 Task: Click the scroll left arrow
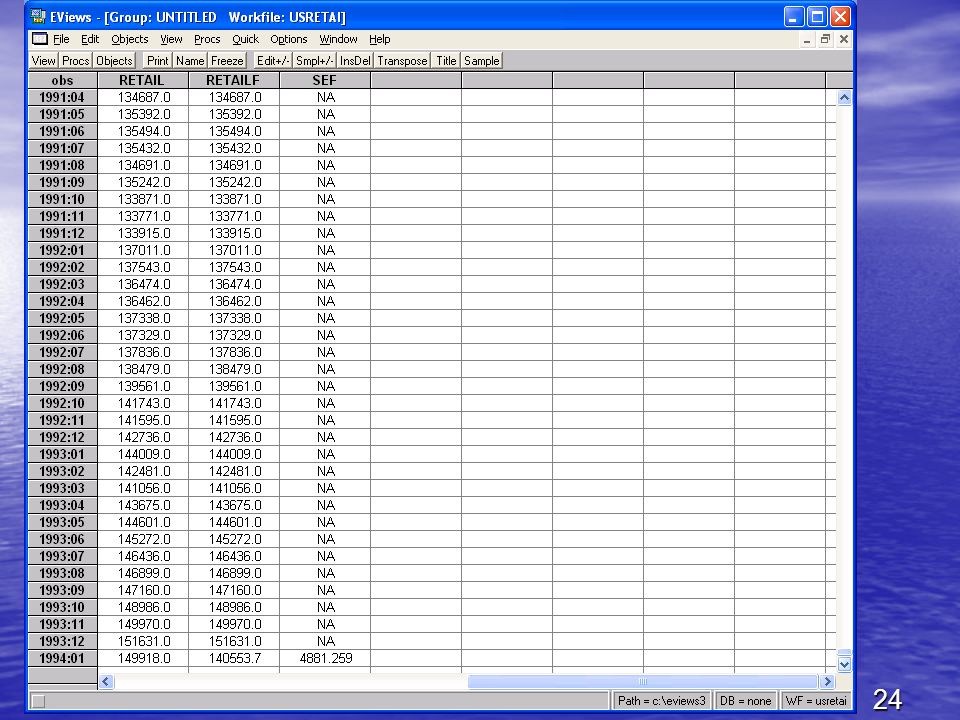point(106,681)
